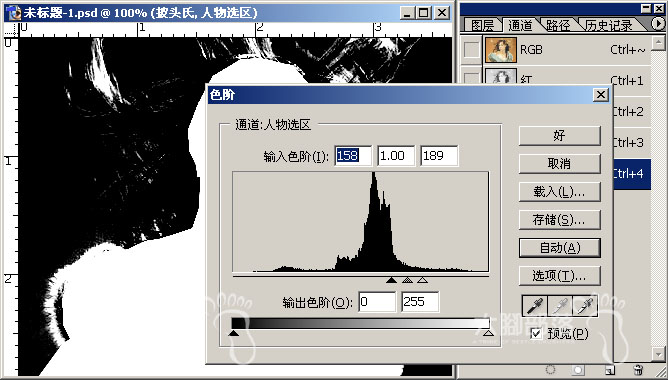Select the white point eyedropper
Screen dimensions: 668x380
point(585,305)
